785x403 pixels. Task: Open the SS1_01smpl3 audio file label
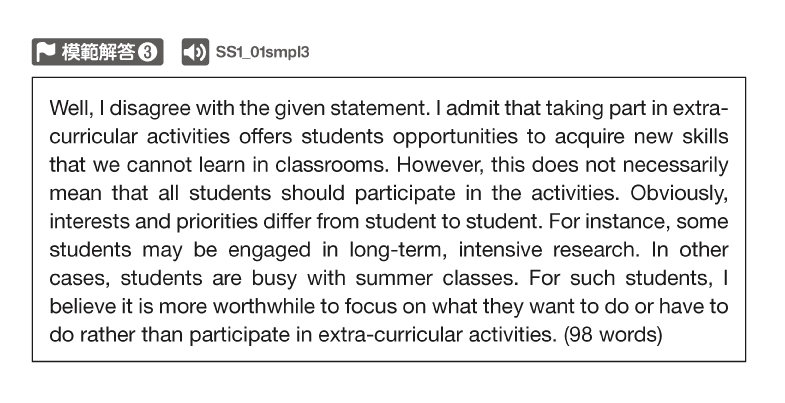point(262,52)
